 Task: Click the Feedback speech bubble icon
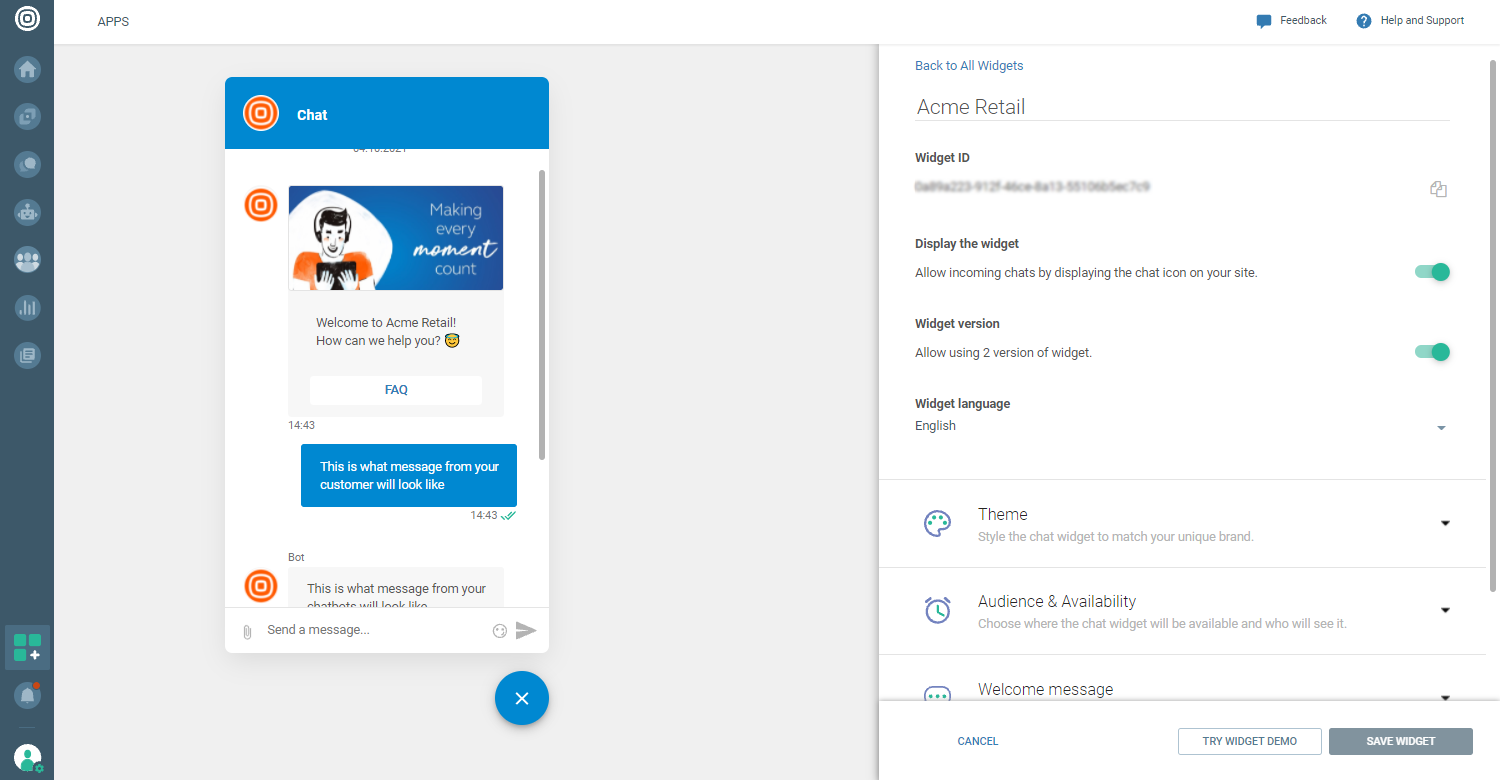(x=1264, y=21)
